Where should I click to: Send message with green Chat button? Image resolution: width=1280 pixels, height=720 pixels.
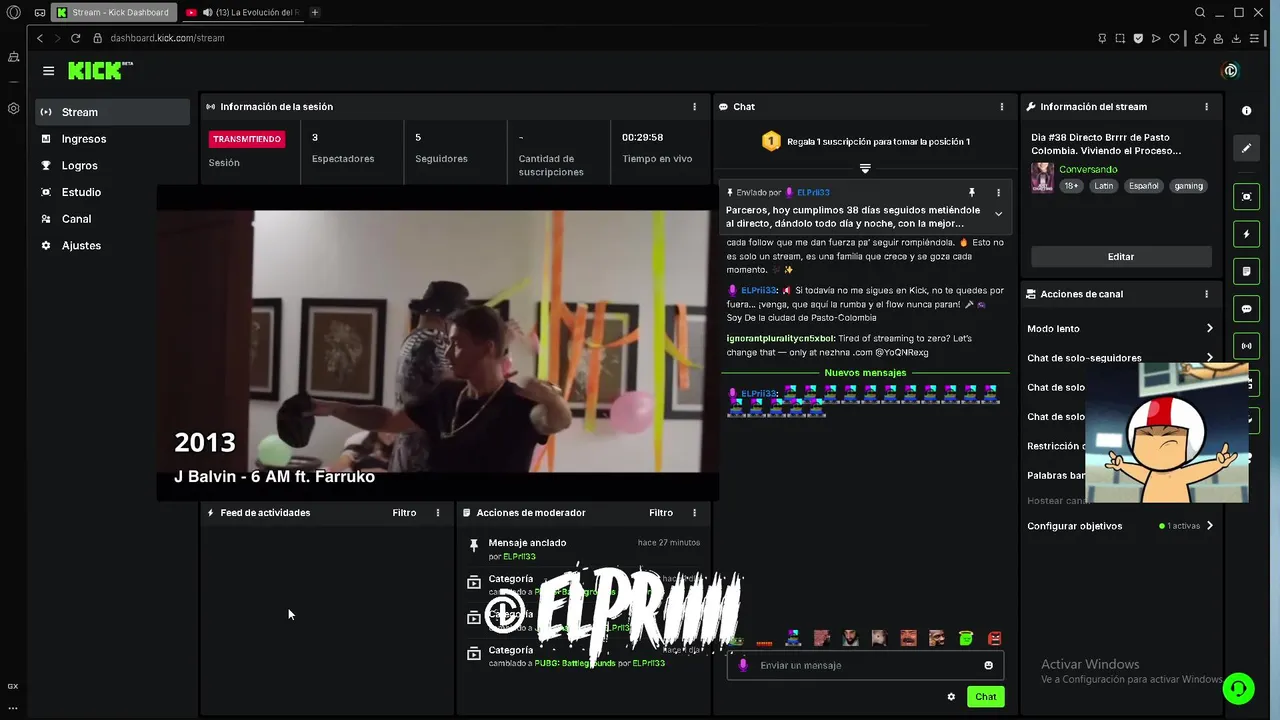(986, 697)
